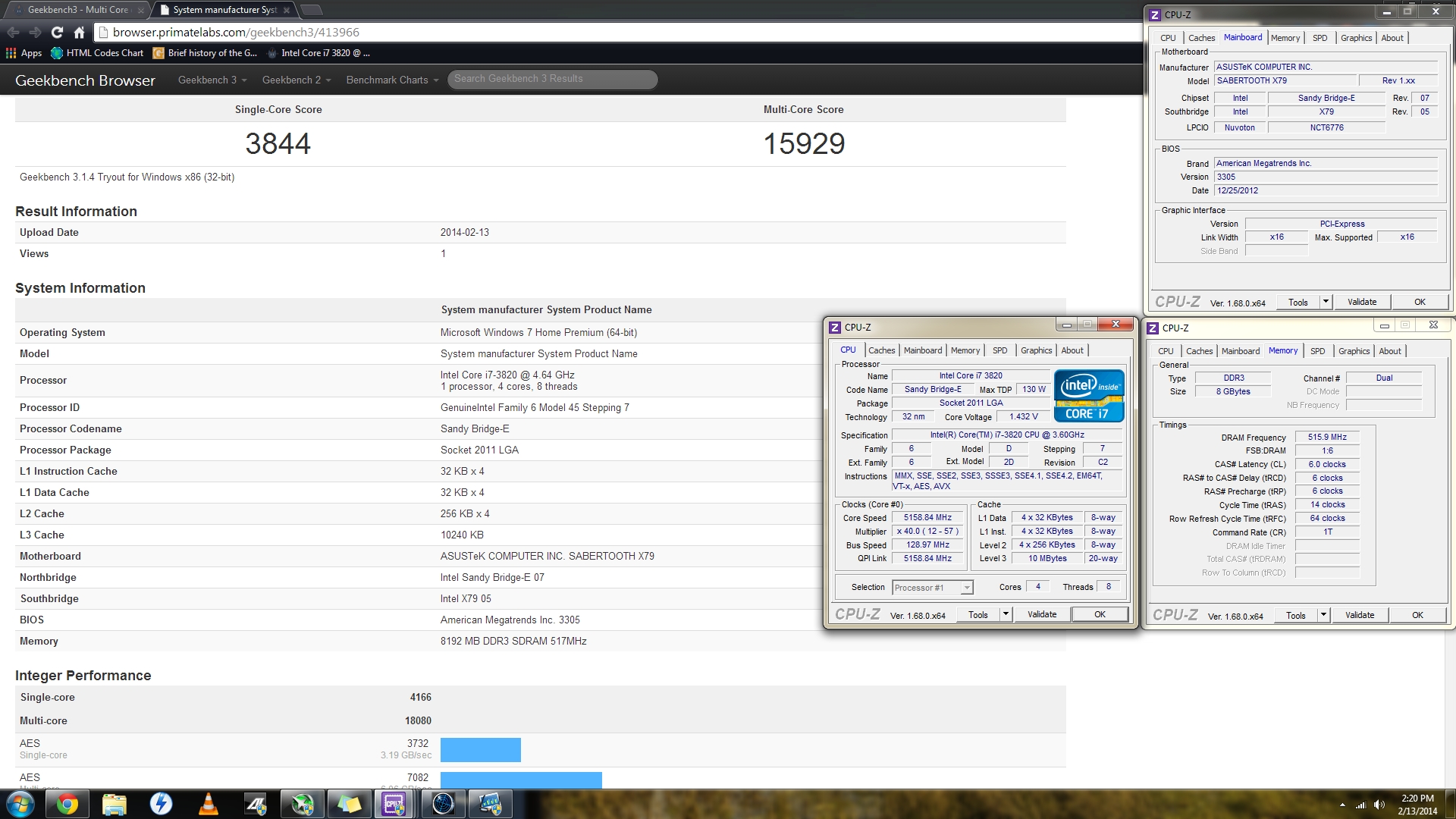Select the Mainboard tab in CPU window
Image resolution: width=1456 pixels, height=819 pixels.
coord(923,350)
